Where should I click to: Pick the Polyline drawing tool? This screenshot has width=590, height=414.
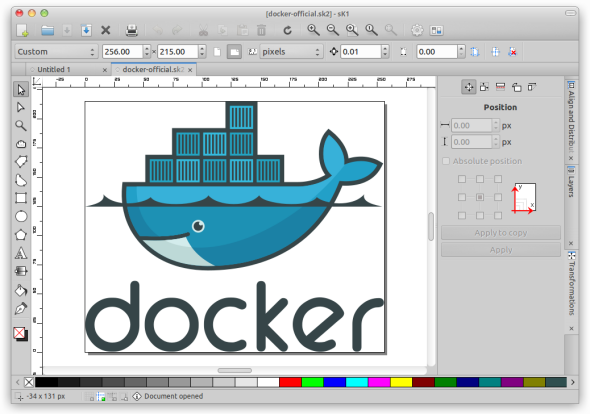click(21, 162)
